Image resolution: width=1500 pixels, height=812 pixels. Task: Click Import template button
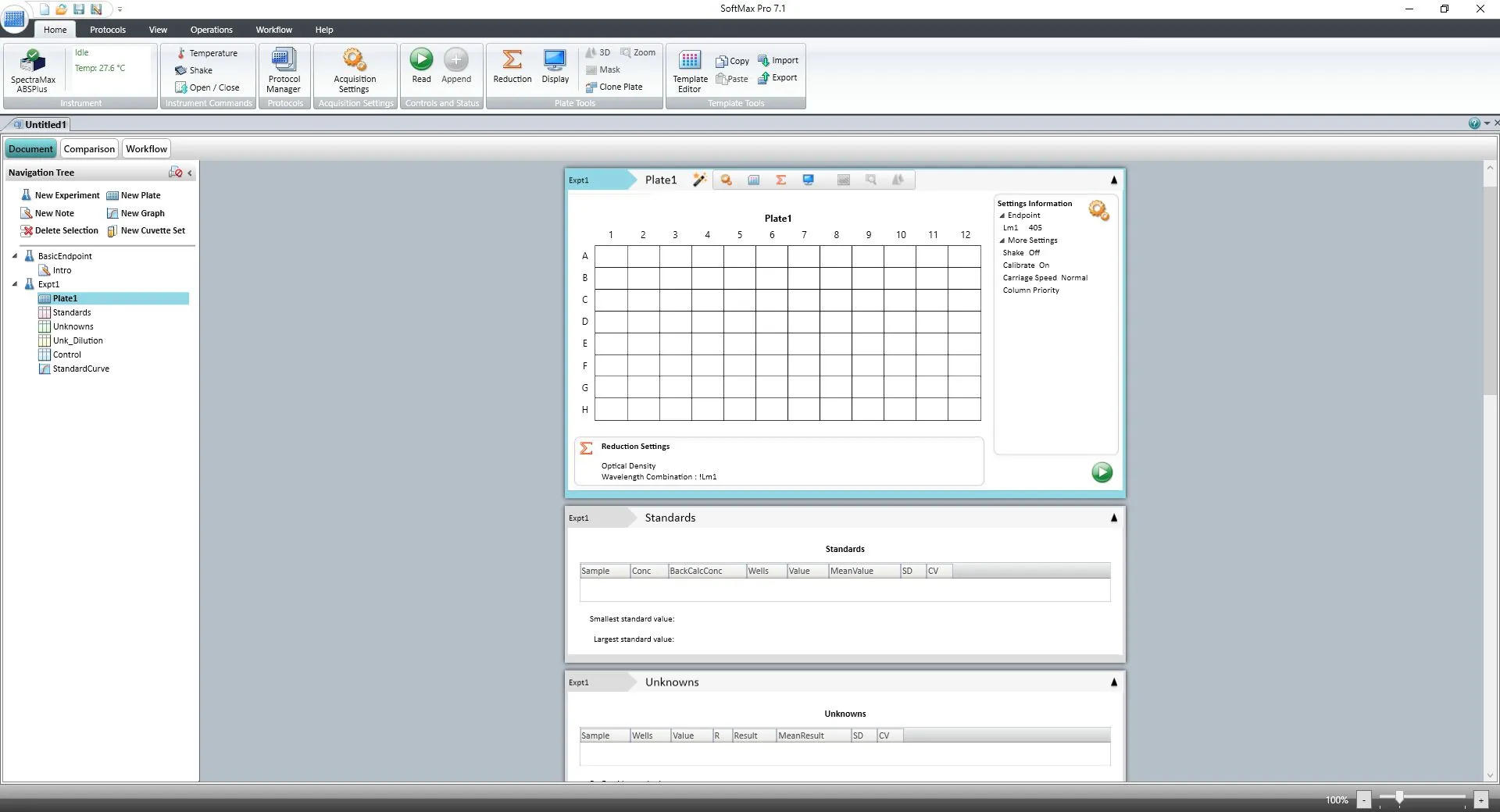point(778,60)
